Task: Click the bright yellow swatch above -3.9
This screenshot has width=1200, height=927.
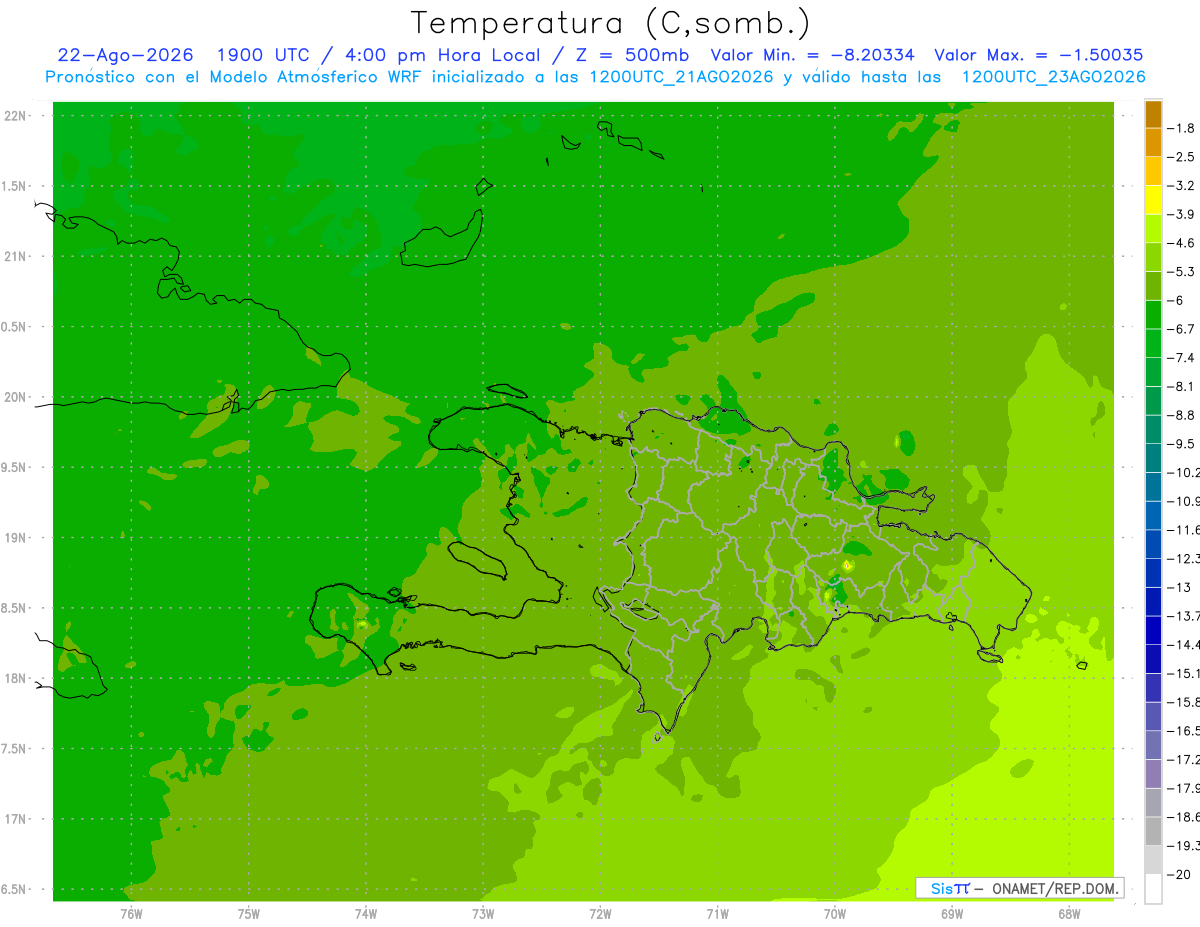Action: pyautogui.click(x=1153, y=200)
